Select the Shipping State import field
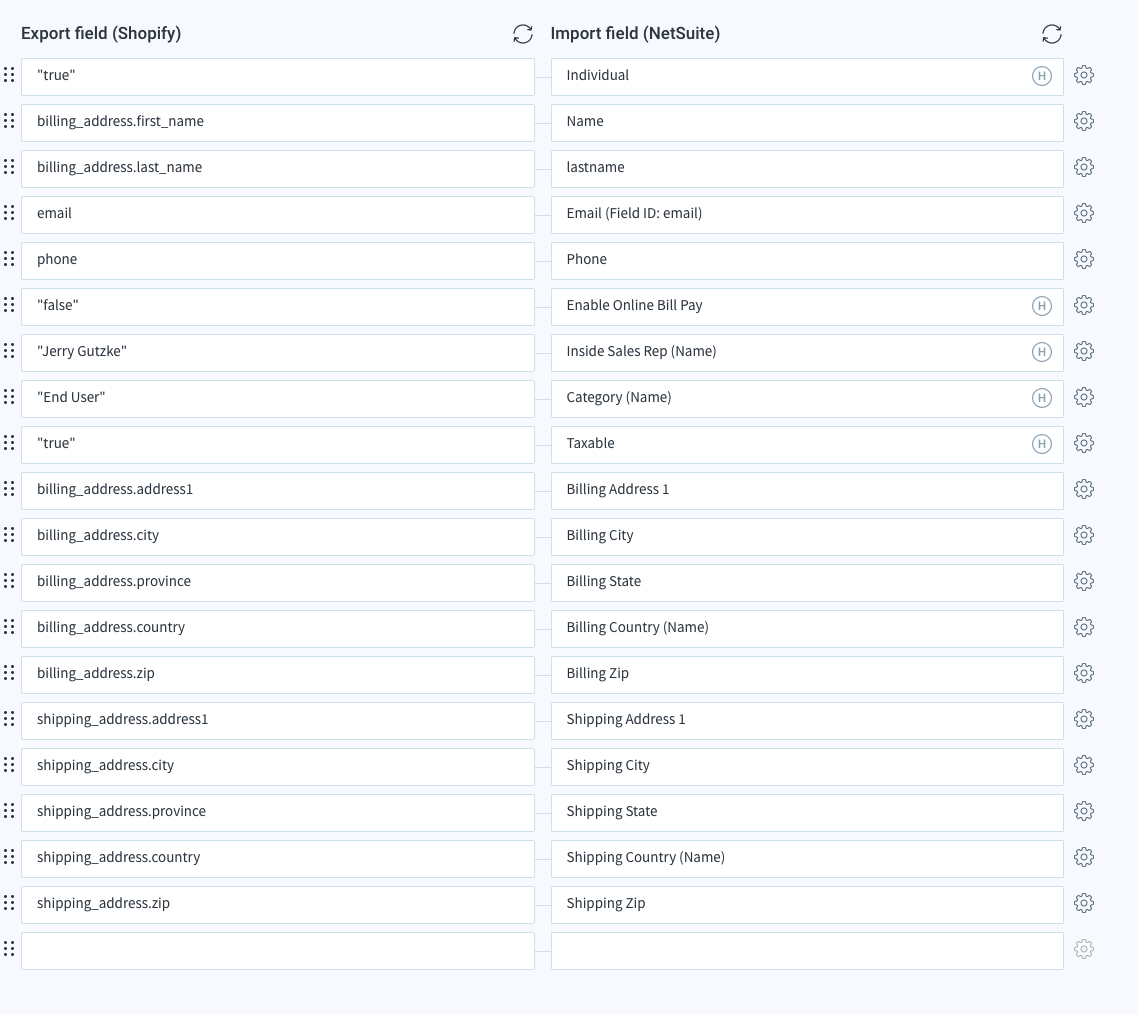 (807, 812)
